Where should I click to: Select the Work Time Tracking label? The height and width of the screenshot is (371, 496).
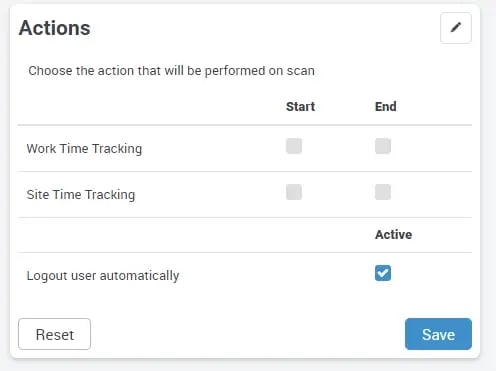coord(84,149)
